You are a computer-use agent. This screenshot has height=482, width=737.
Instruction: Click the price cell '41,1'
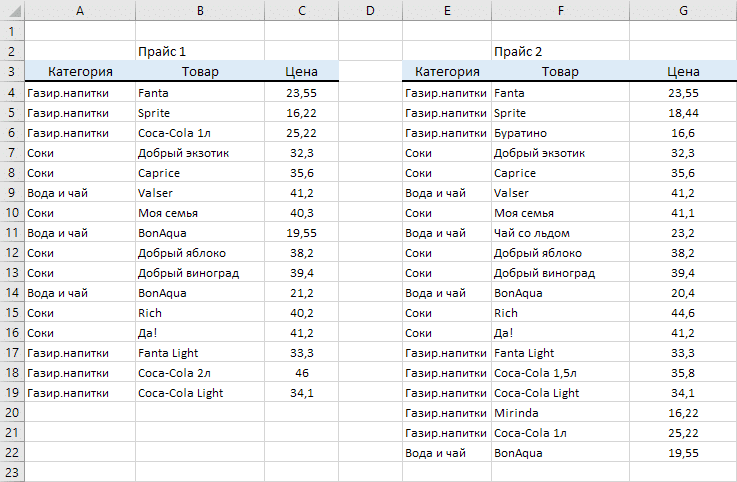pyautogui.click(x=683, y=213)
